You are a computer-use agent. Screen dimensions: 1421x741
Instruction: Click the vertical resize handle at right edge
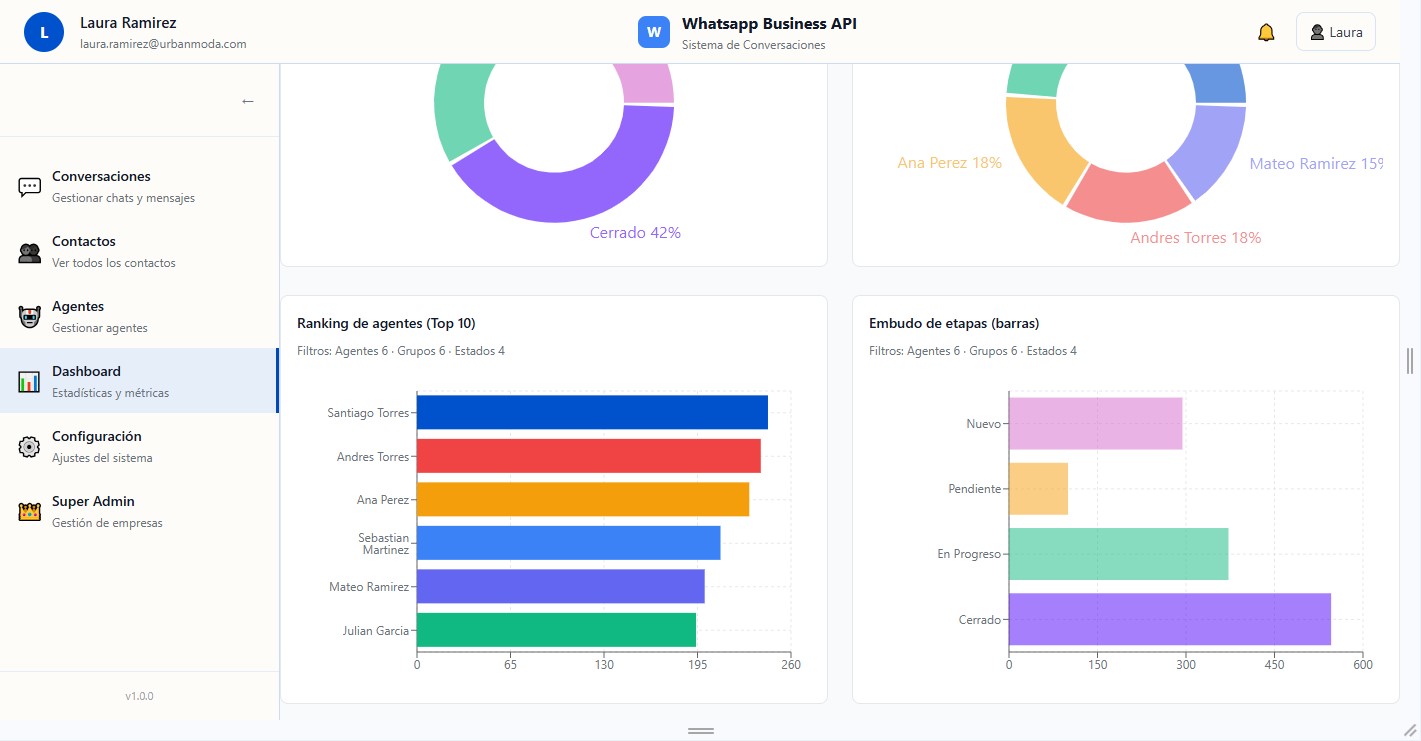[x=1410, y=360]
